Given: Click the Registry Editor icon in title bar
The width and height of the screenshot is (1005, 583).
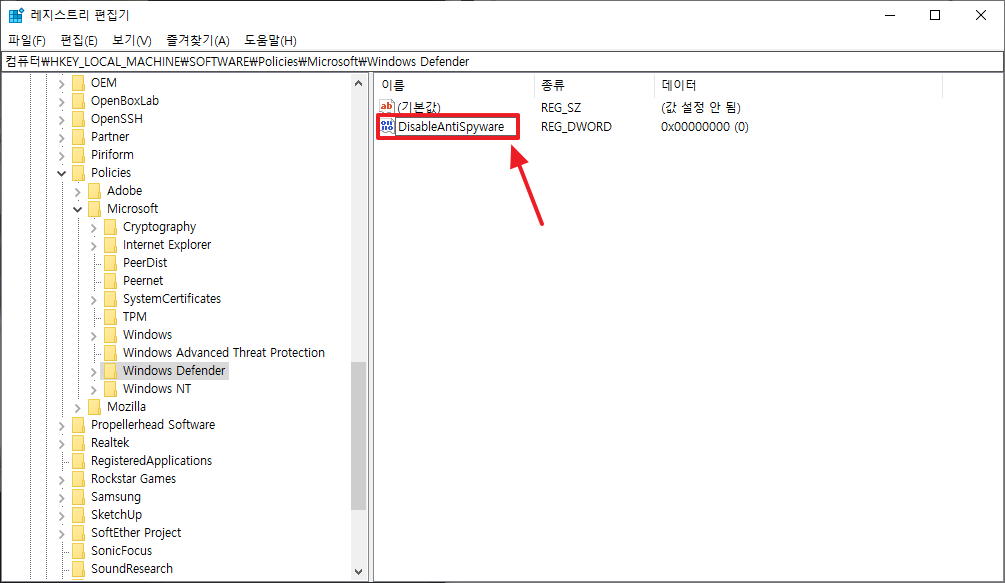Looking at the screenshot, I should pyautogui.click(x=14, y=14).
